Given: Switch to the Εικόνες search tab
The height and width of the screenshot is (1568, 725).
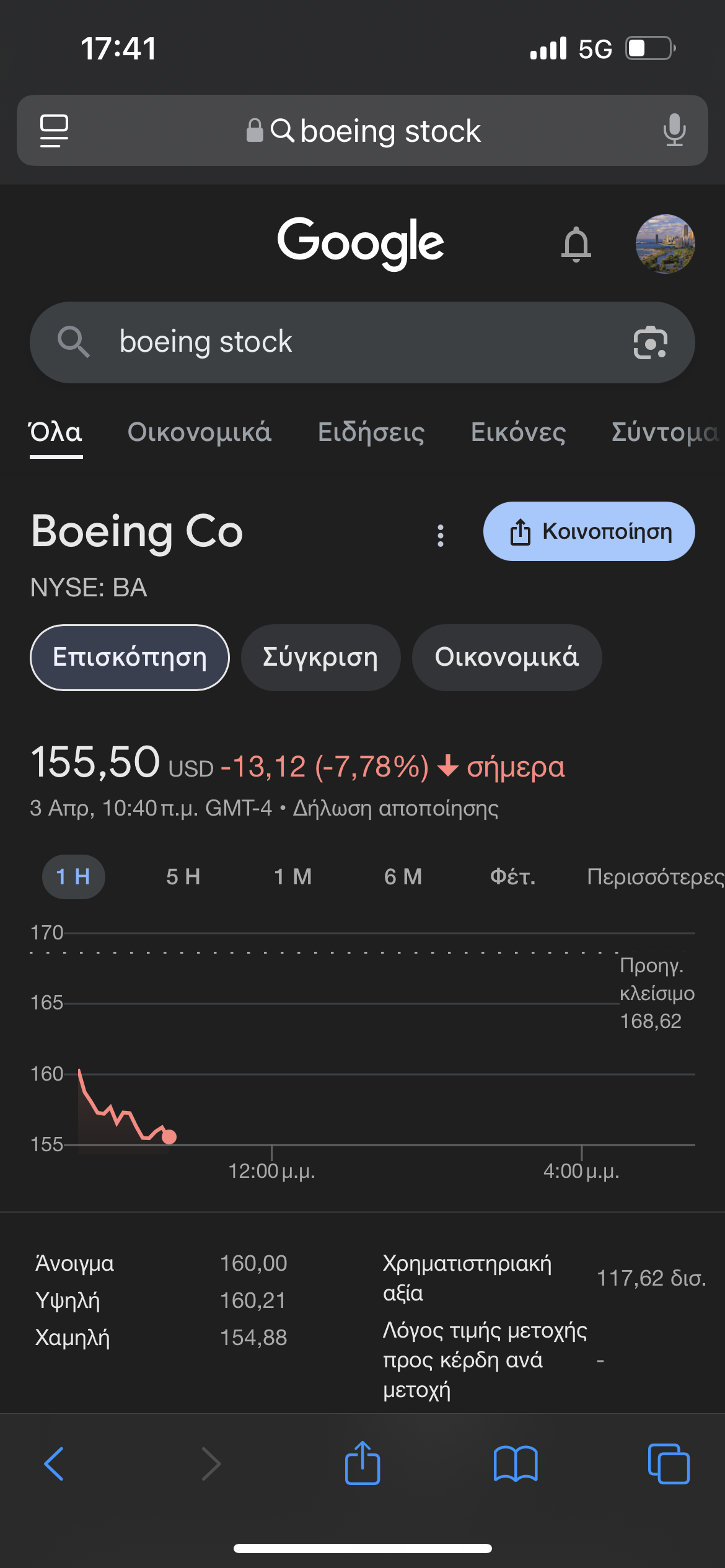Looking at the screenshot, I should click(x=518, y=432).
